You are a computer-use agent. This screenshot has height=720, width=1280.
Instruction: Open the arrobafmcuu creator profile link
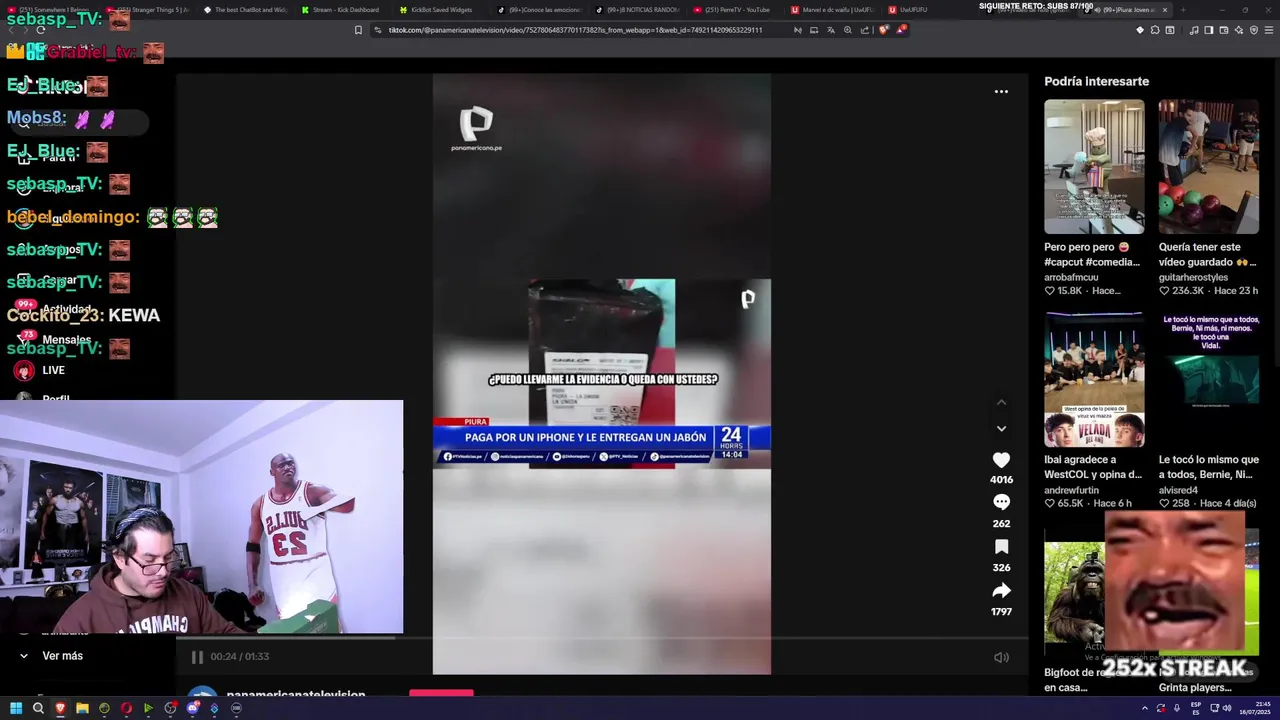tap(1071, 277)
